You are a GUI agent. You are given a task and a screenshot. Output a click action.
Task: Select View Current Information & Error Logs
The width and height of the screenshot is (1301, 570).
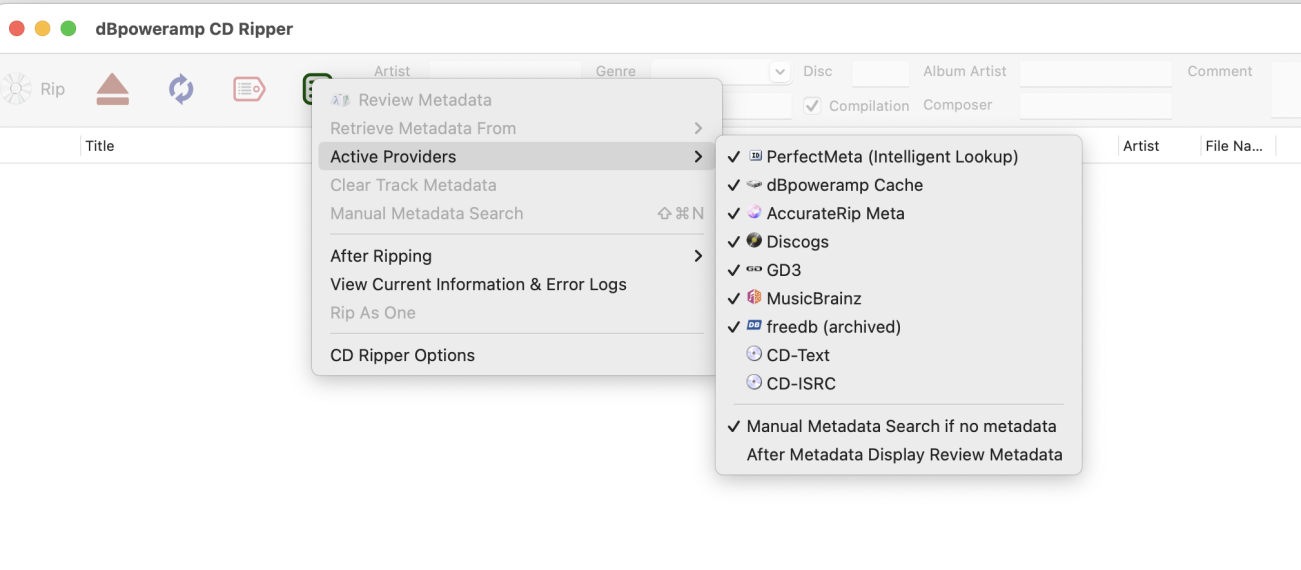point(478,285)
